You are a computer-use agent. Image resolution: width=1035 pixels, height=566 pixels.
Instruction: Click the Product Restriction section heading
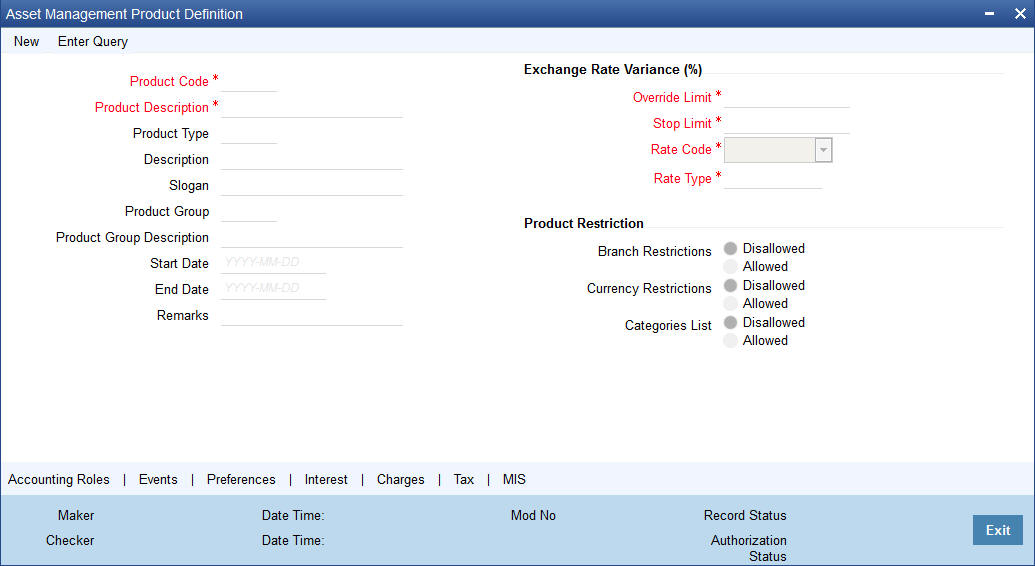click(x=584, y=223)
